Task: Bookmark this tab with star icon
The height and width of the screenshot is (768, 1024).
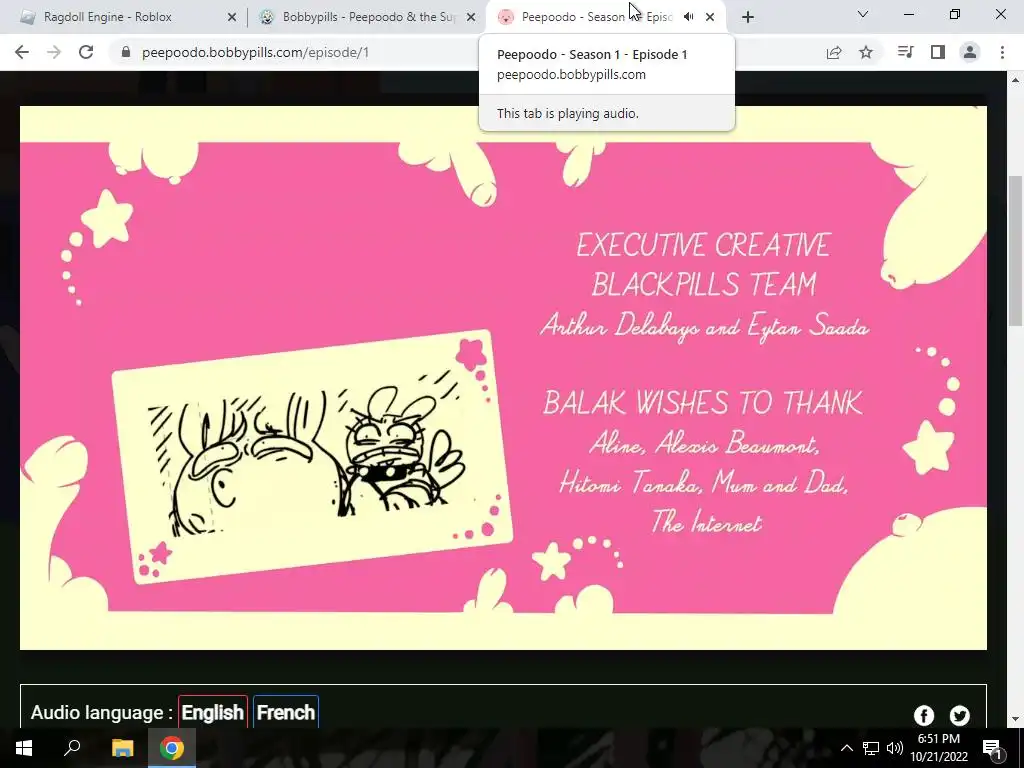Action: 866,52
